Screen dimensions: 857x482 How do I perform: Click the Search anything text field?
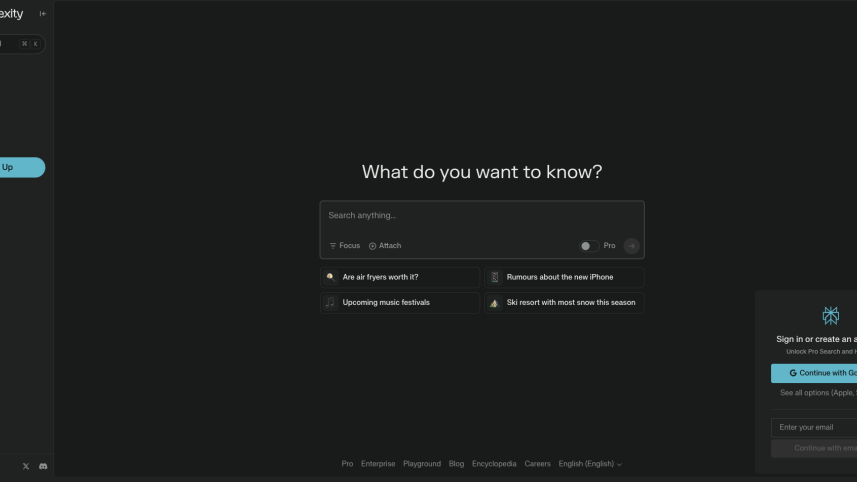481,216
